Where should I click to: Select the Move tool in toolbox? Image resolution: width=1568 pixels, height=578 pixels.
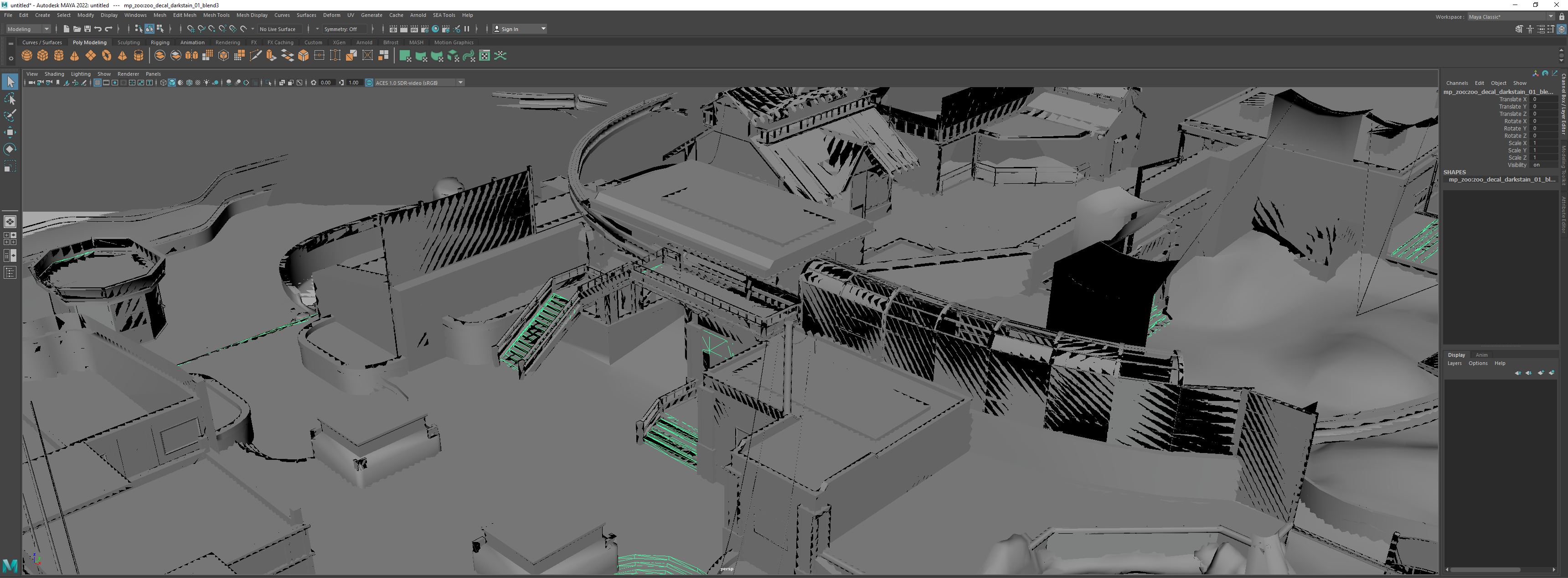tap(10, 132)
